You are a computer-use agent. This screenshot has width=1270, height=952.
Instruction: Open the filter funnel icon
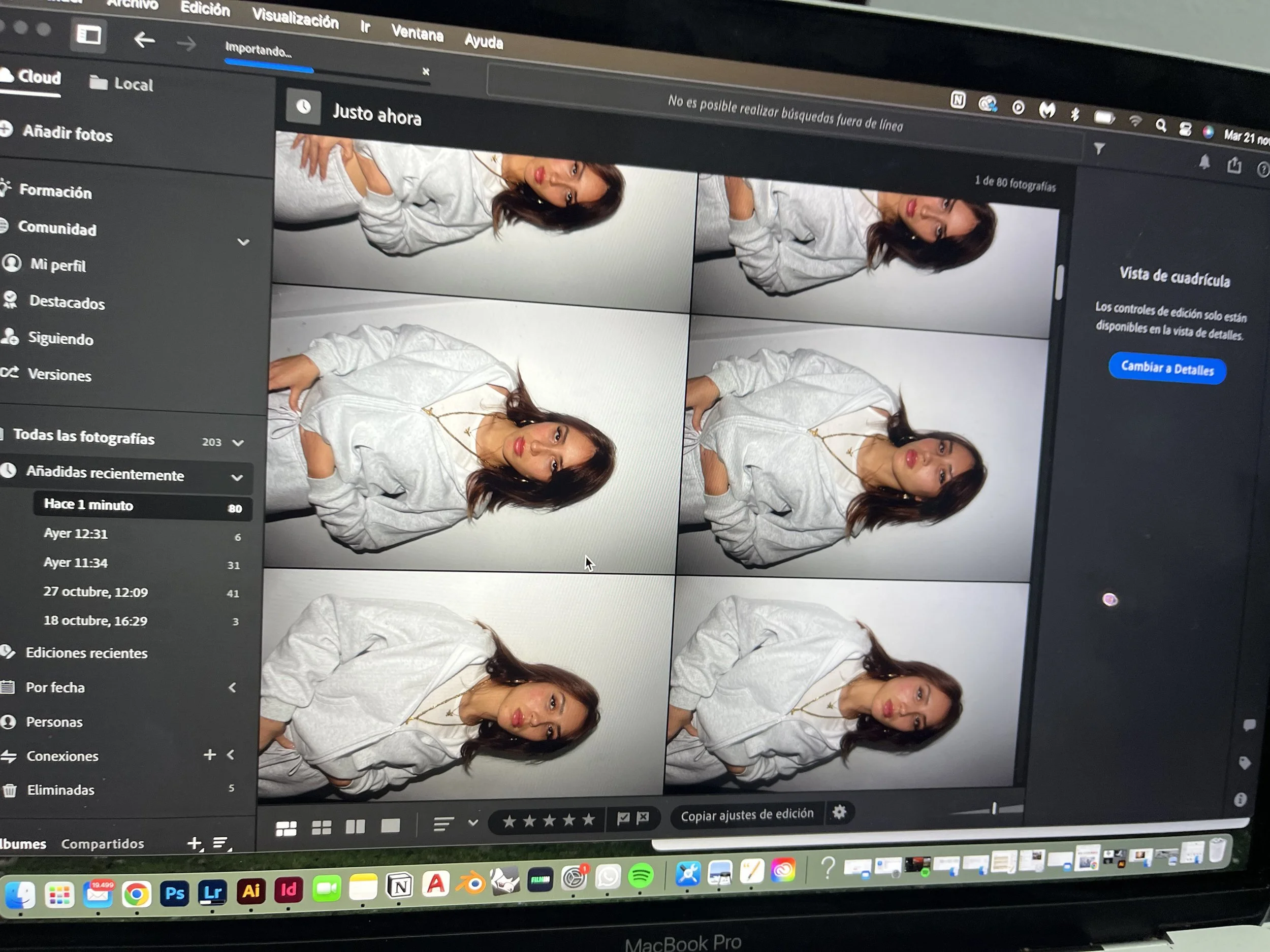pyautogui.click(x=1099, y=149)
